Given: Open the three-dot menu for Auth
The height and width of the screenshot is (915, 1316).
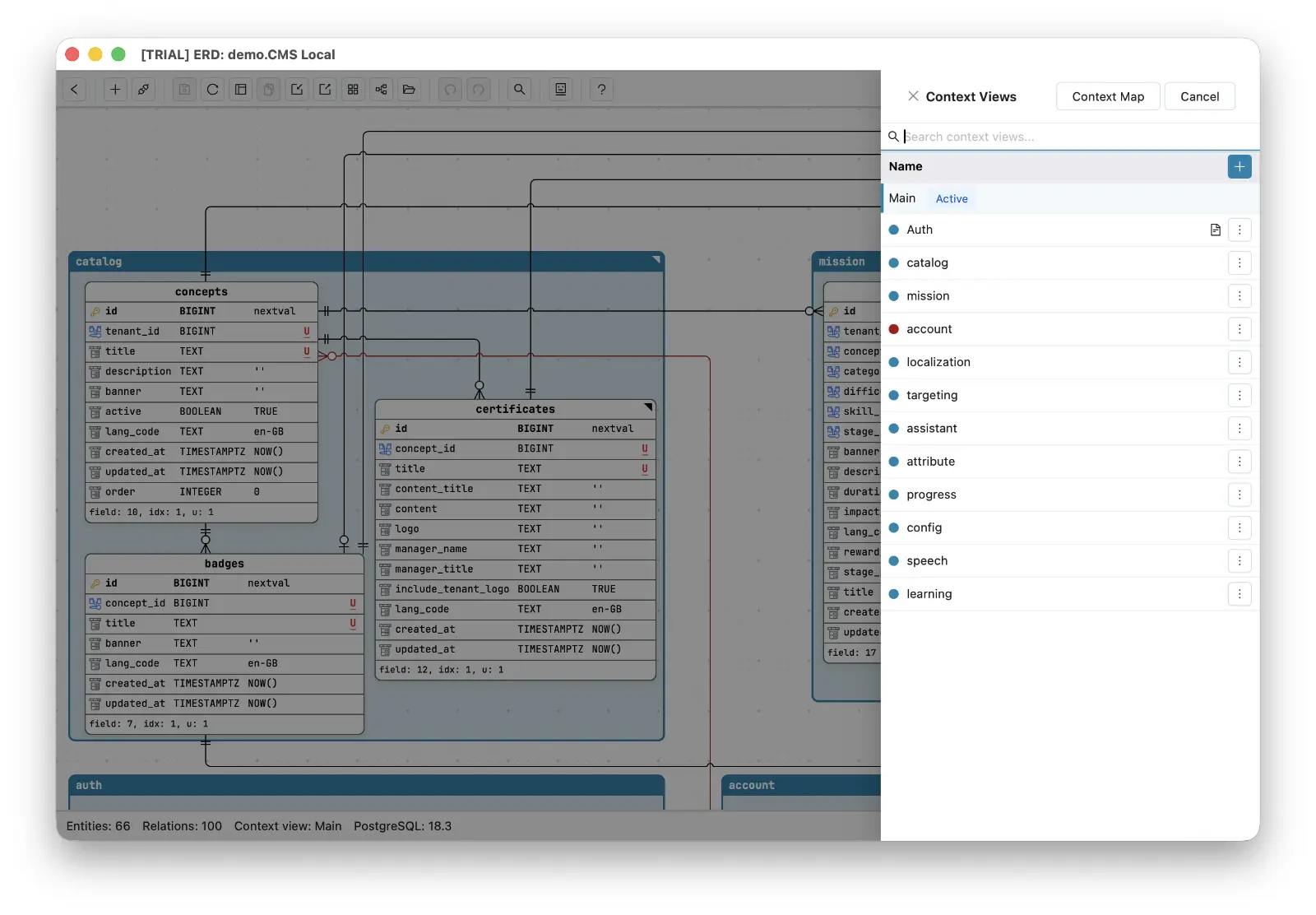Looking at the screenshot, I should point(1240,230).
